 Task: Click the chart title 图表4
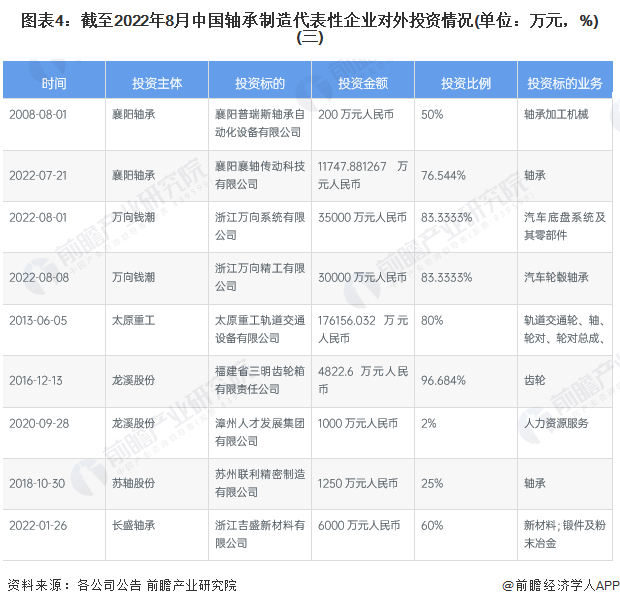(x=310, y=28)
